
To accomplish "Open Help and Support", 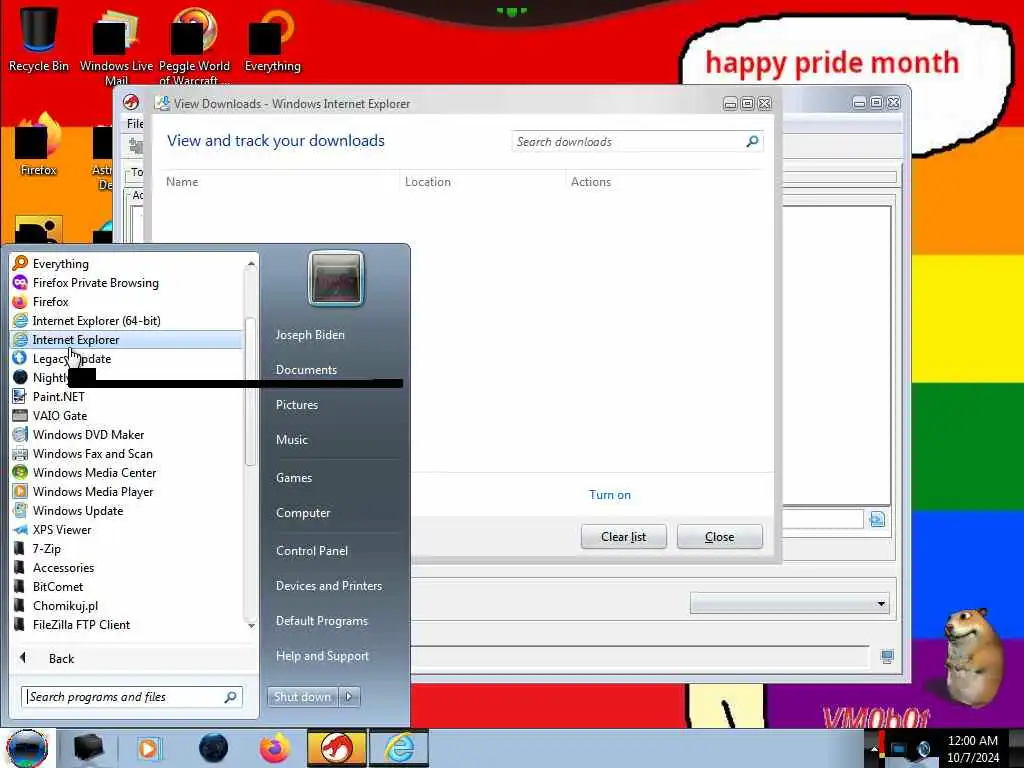I will point(322,656).
